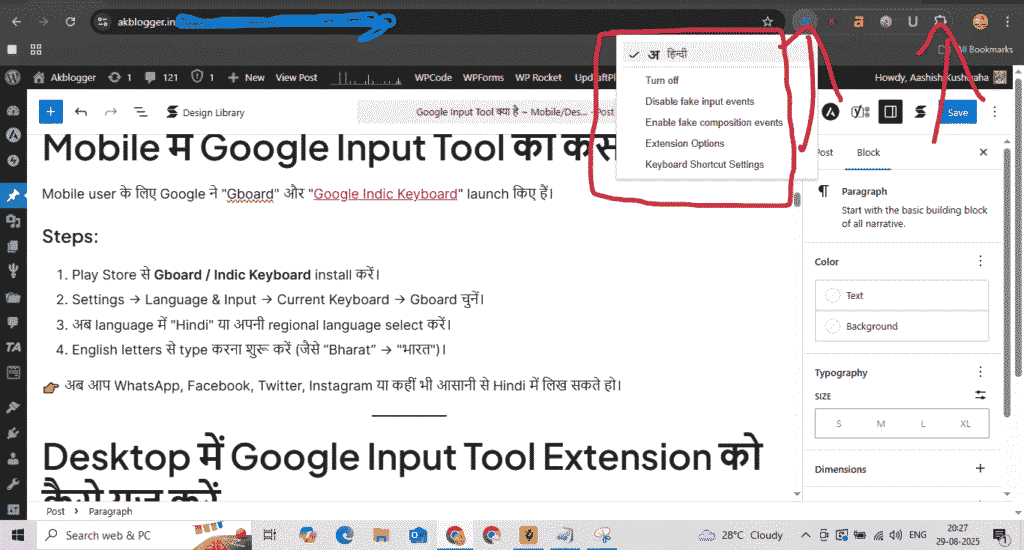Open Chrome profile avatar
Image resolution: width=1024 pixels, height=550 pixels.
(x=980, y=22)
